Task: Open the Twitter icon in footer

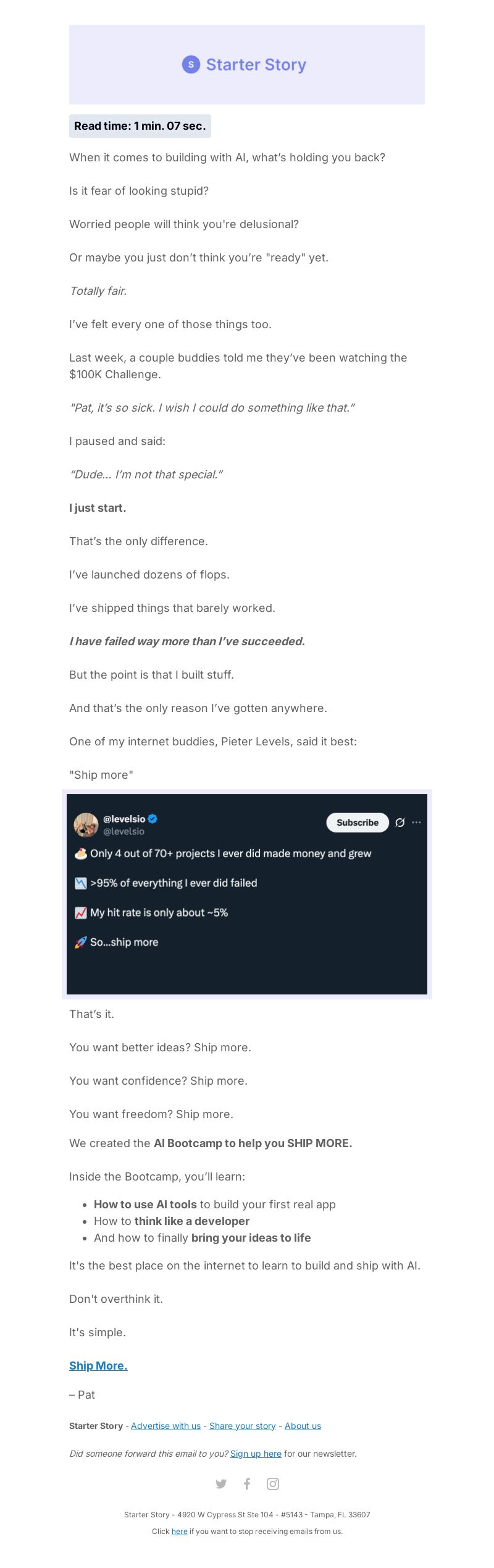Action: tap(221, 1484)
